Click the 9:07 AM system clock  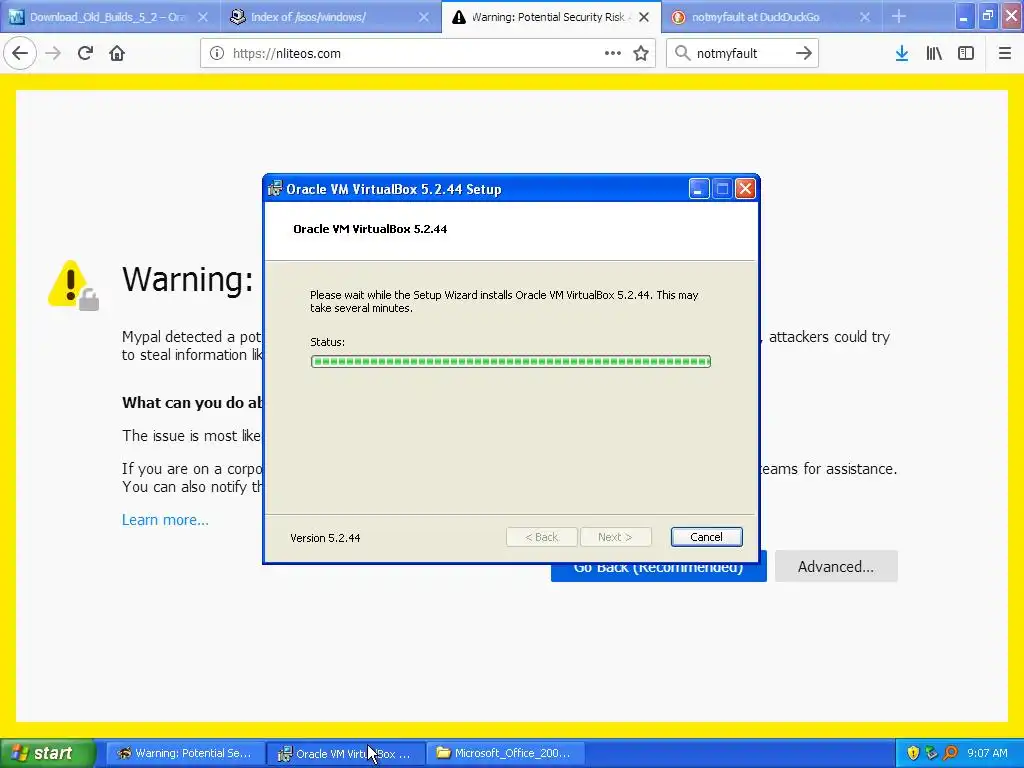pyautogui.click(x=987, y=754)
